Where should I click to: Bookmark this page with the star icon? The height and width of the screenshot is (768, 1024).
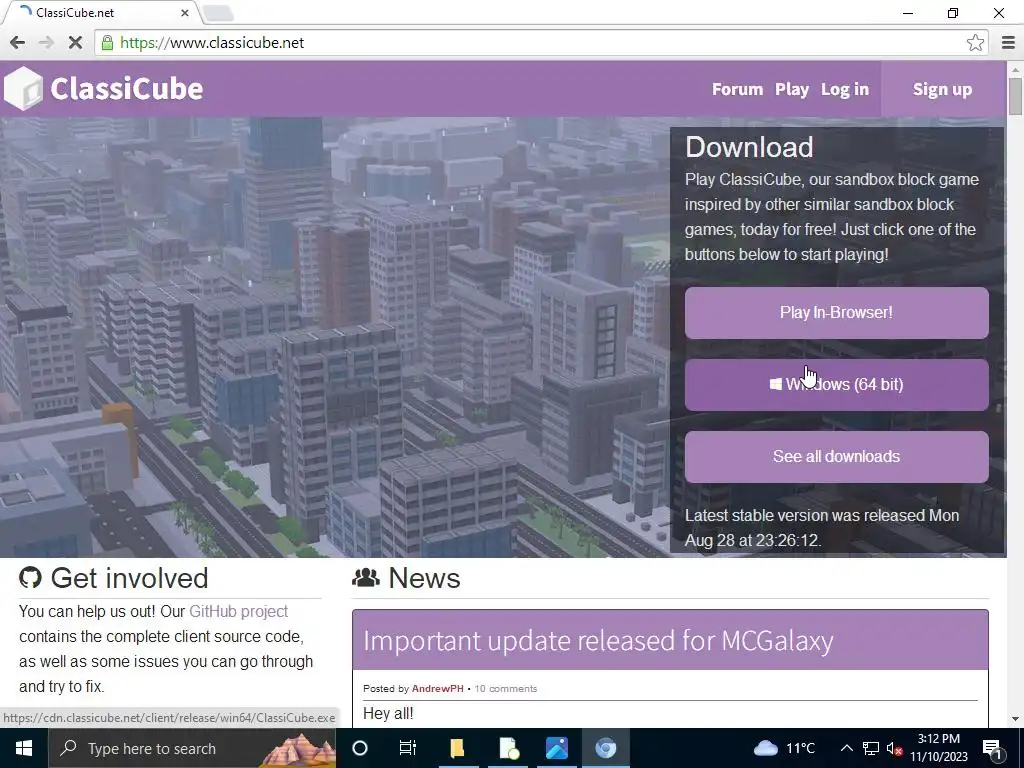[x=975, y=43]
